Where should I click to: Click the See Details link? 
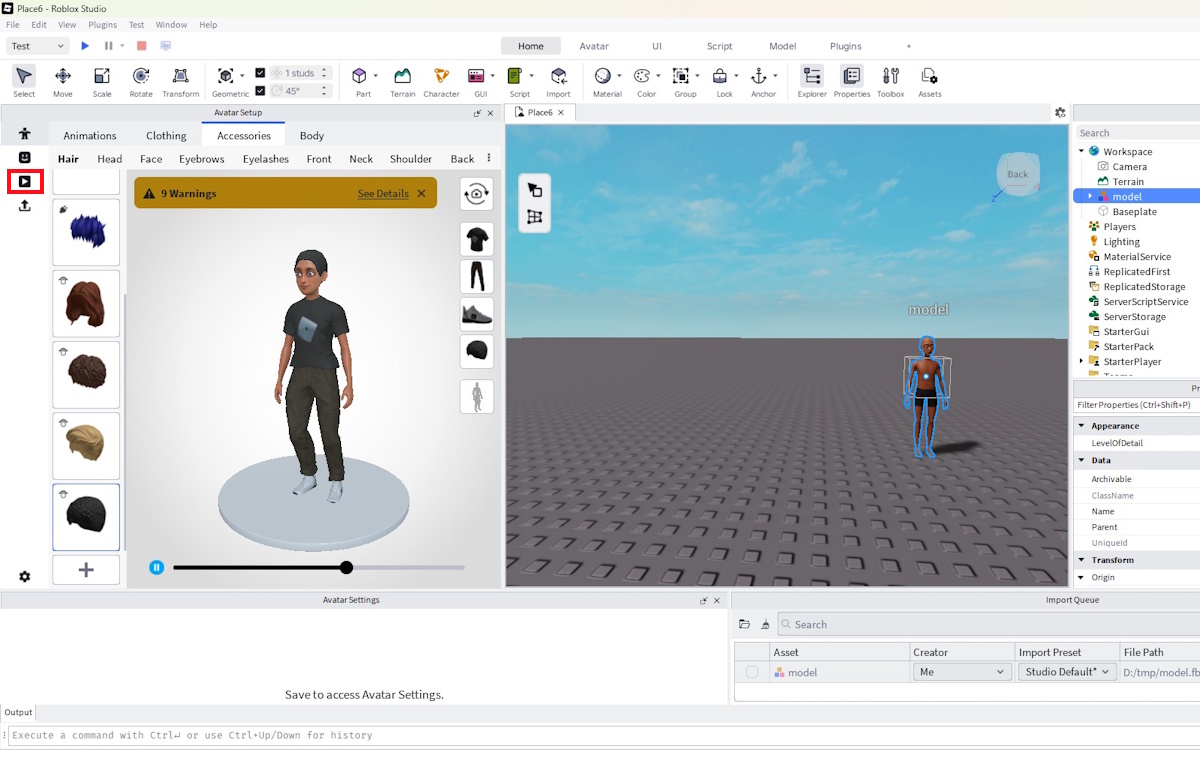pos(383,193)
